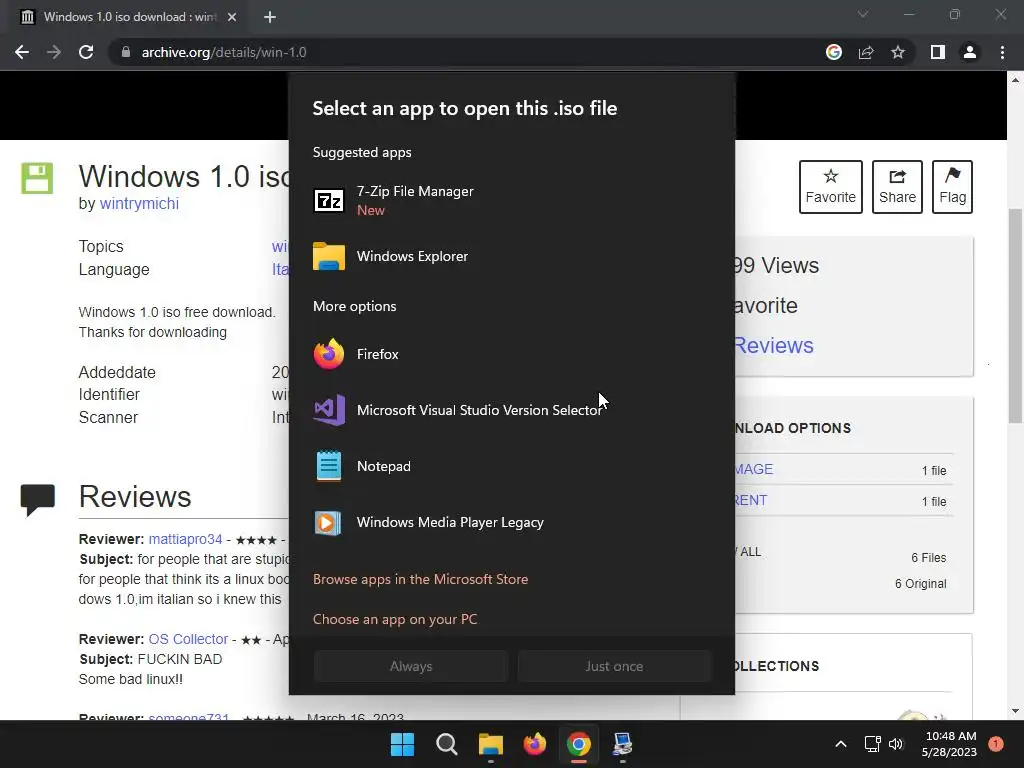Open the Chrome profile icon
1024x768 pixels.
point(970,52)
